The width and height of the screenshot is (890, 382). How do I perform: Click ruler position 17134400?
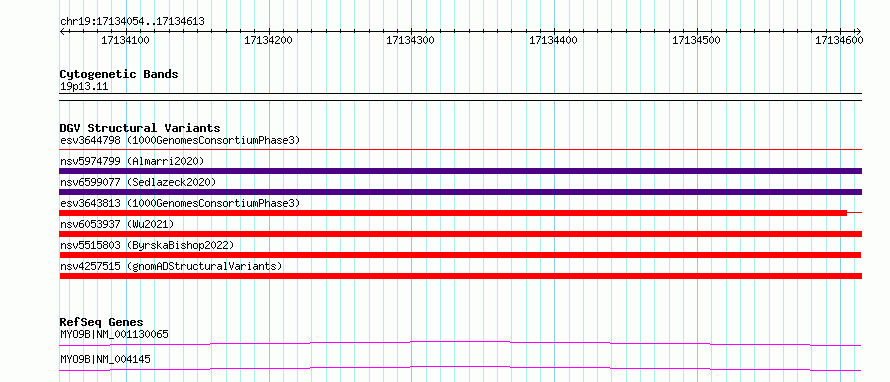click(x=553, y=40)
